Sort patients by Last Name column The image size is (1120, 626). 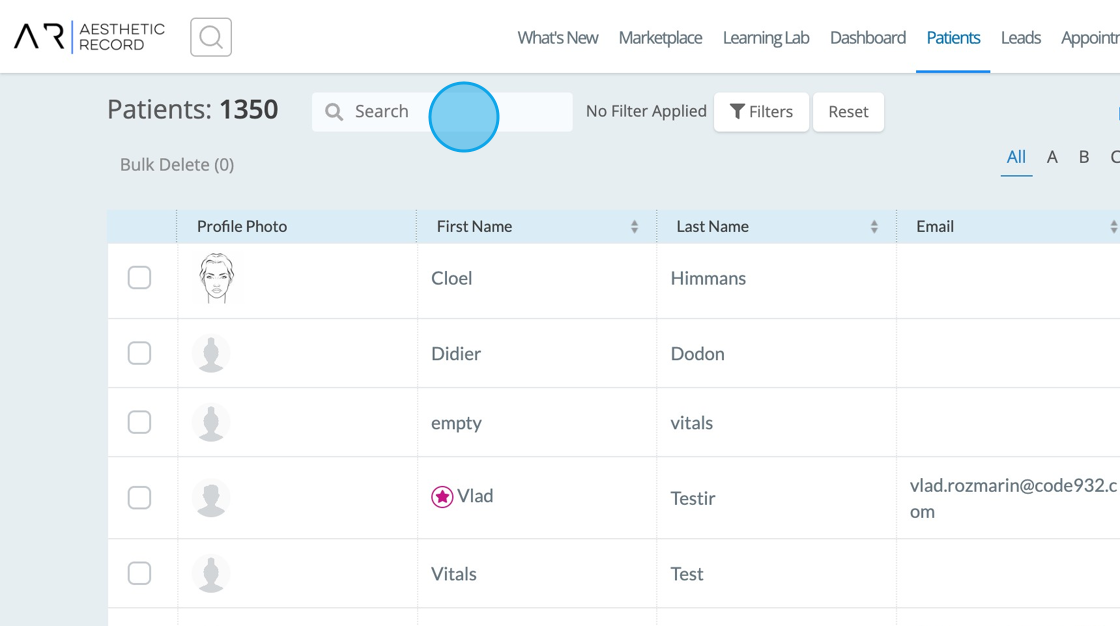tap(874, 227)
